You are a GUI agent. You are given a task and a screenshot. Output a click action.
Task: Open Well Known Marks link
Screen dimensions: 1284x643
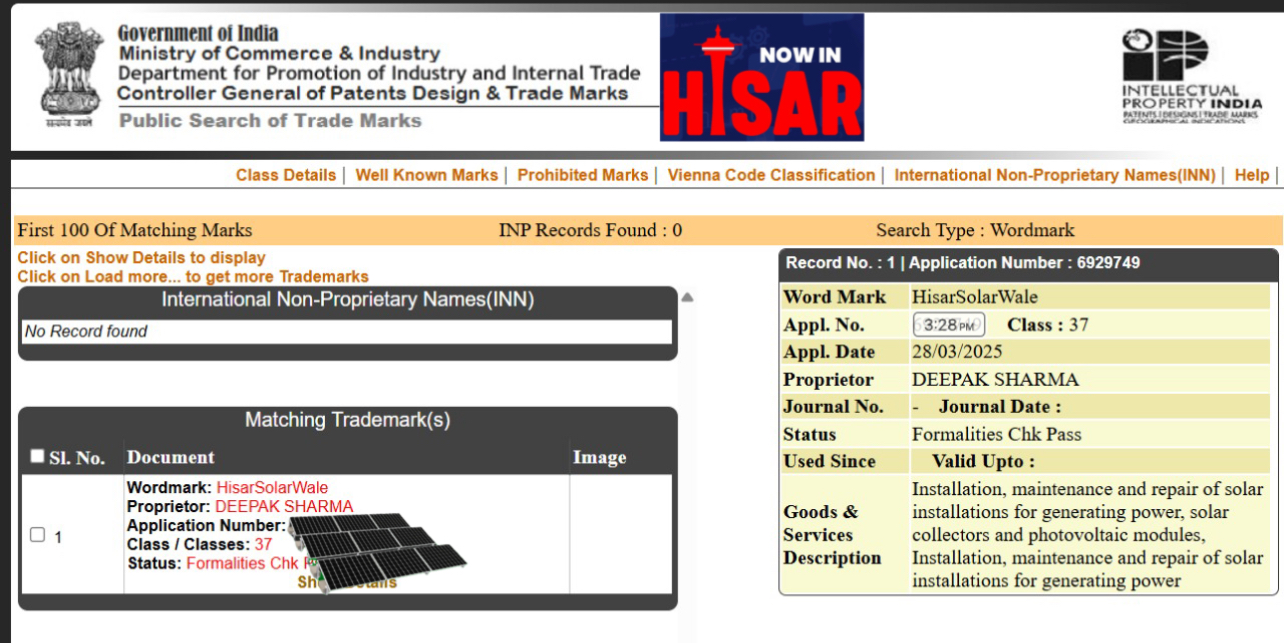pyautogui.click(x=427, y=175)
